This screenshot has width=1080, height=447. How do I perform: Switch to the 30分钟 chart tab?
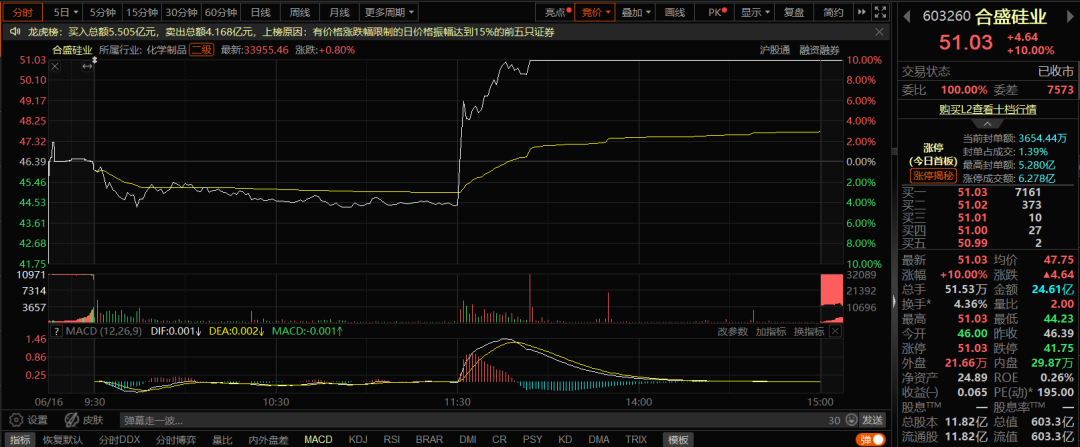[182, 12]
